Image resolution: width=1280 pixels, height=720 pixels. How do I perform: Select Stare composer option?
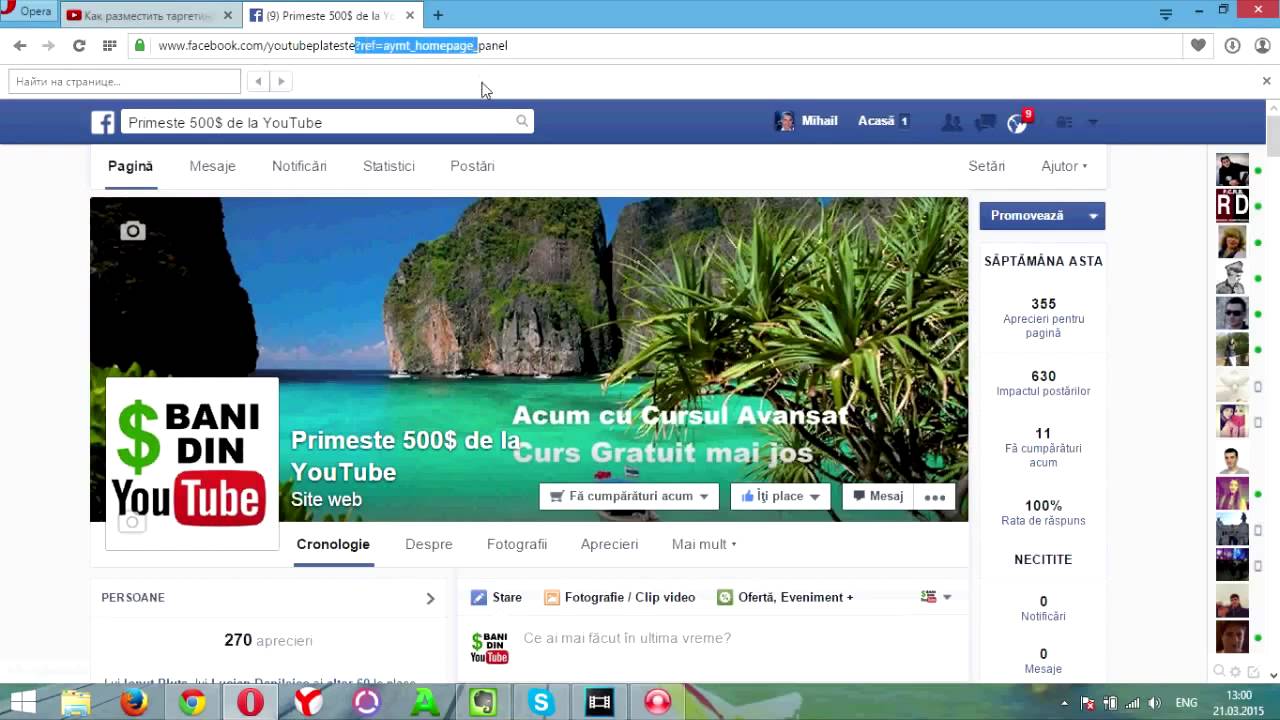coord(497,597)
